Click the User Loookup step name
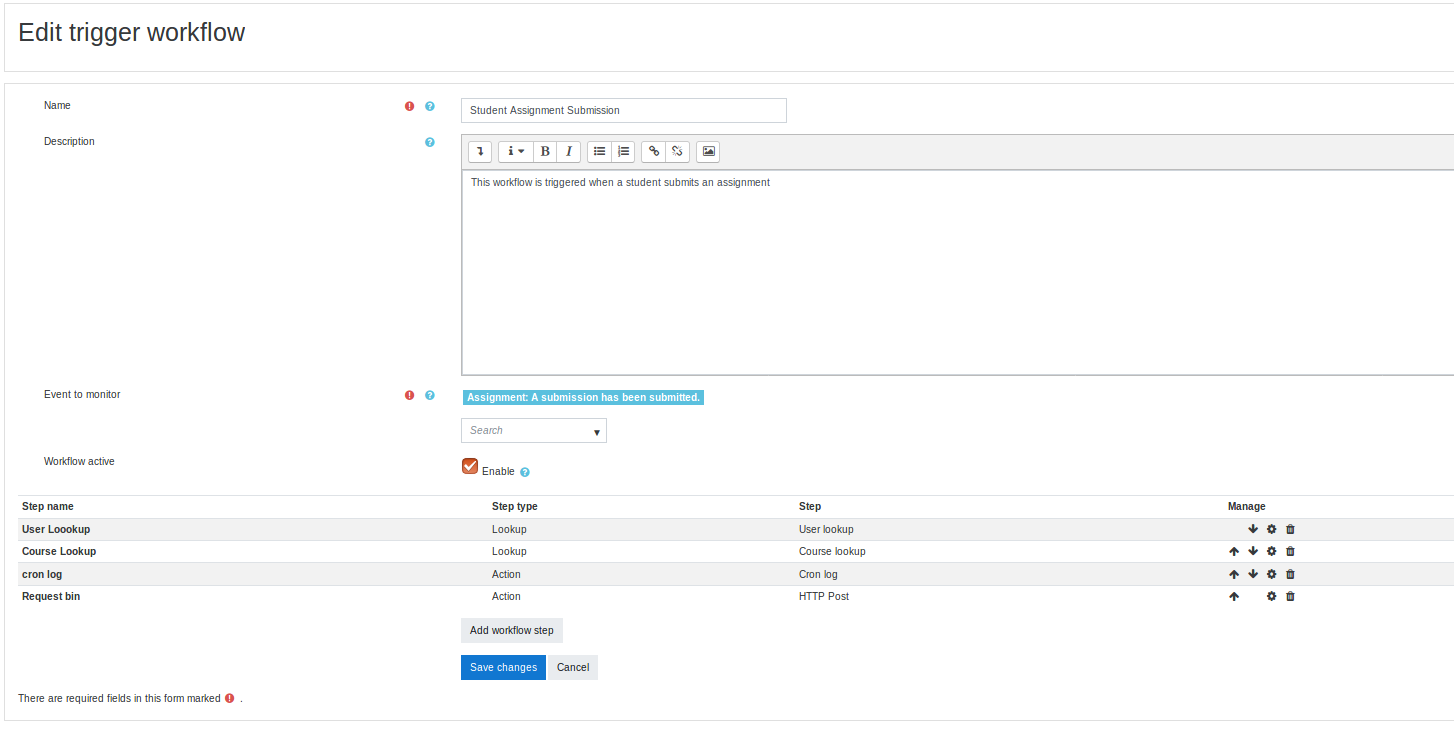 [x=56, y=529]
